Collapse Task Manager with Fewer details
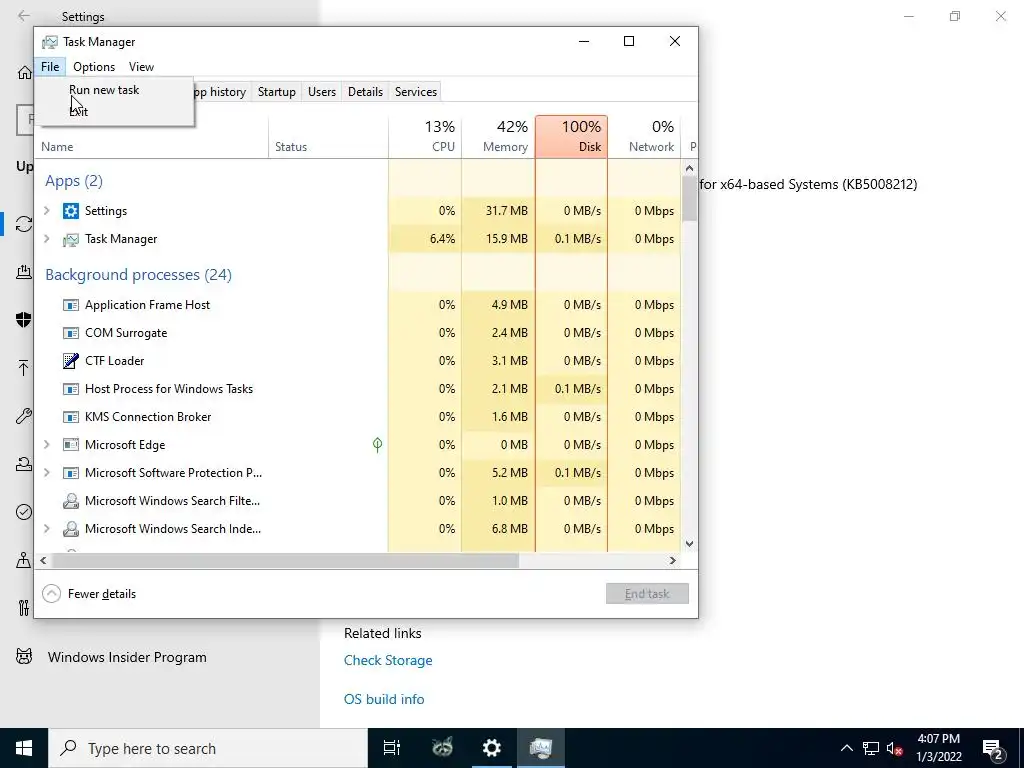This screenshot has height=768, width=1024. coord(89,594)
